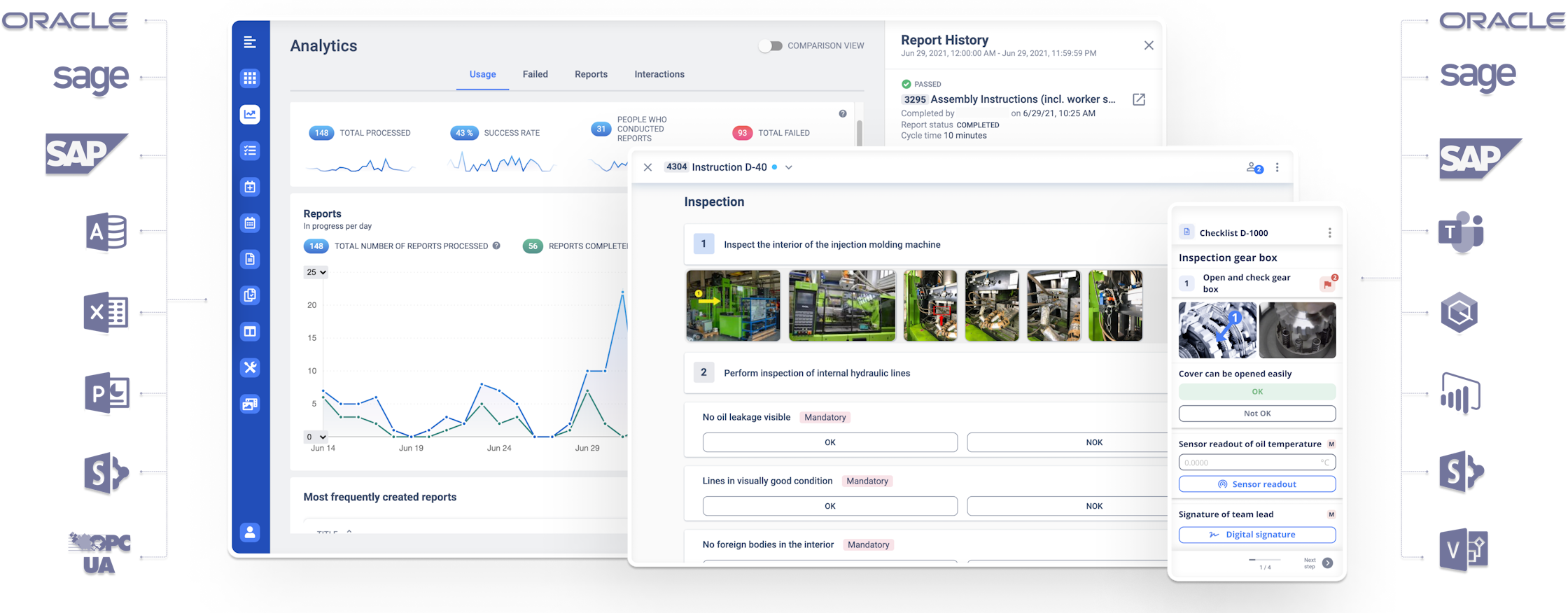Open the single document icon in the sidebar

(x=250, y=259)
